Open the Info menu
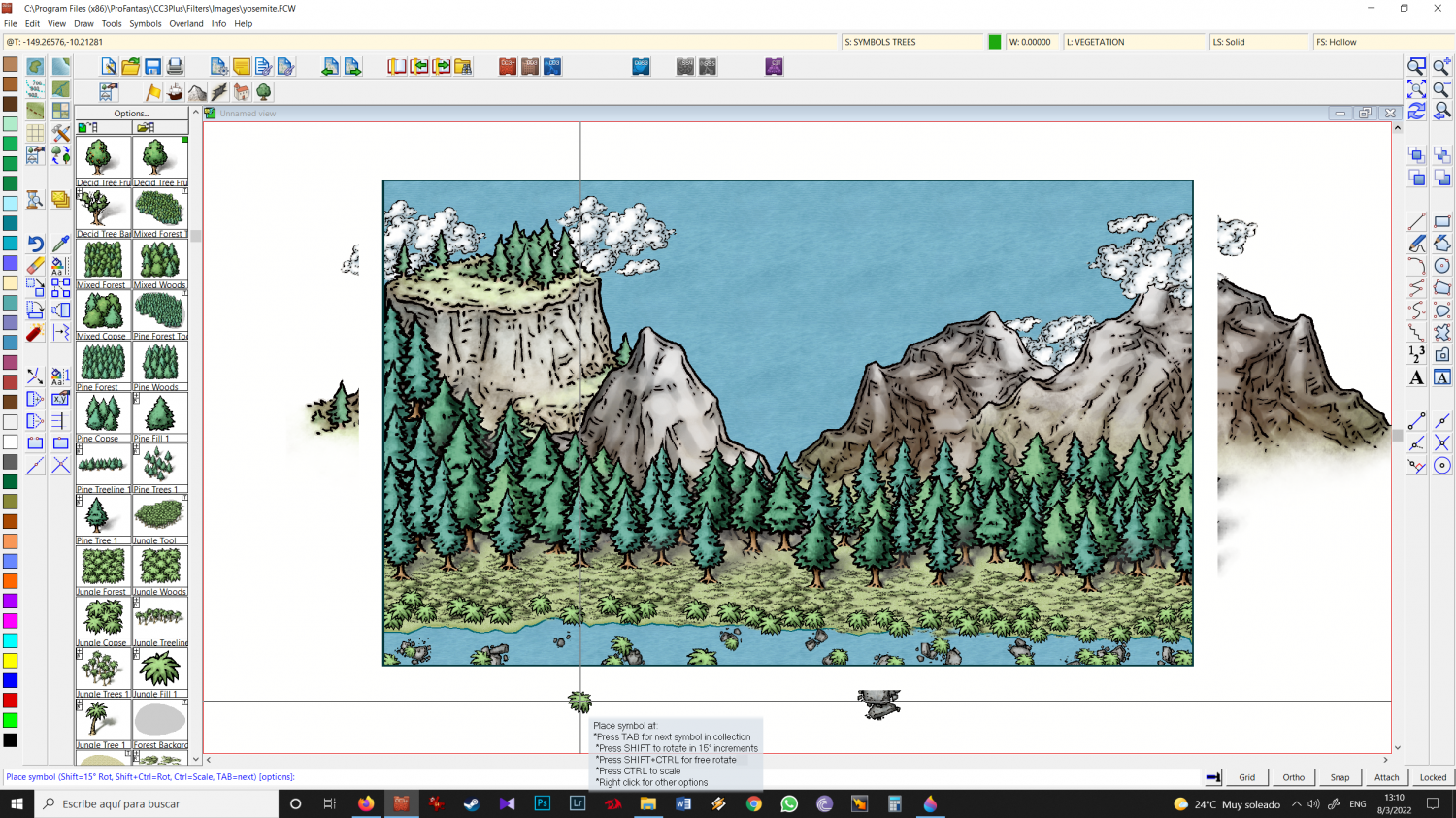Screen dimensions: 1456x818 tap(218, 23)
